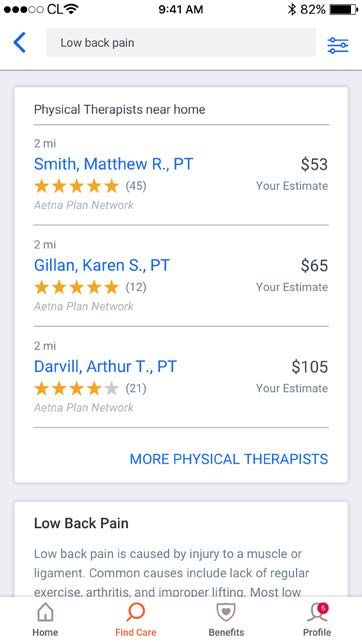Image resolution: width=362 pixels, height=643 pixels.
Task: Tap the Bluetooth status icon
Action: coord(292,9)
